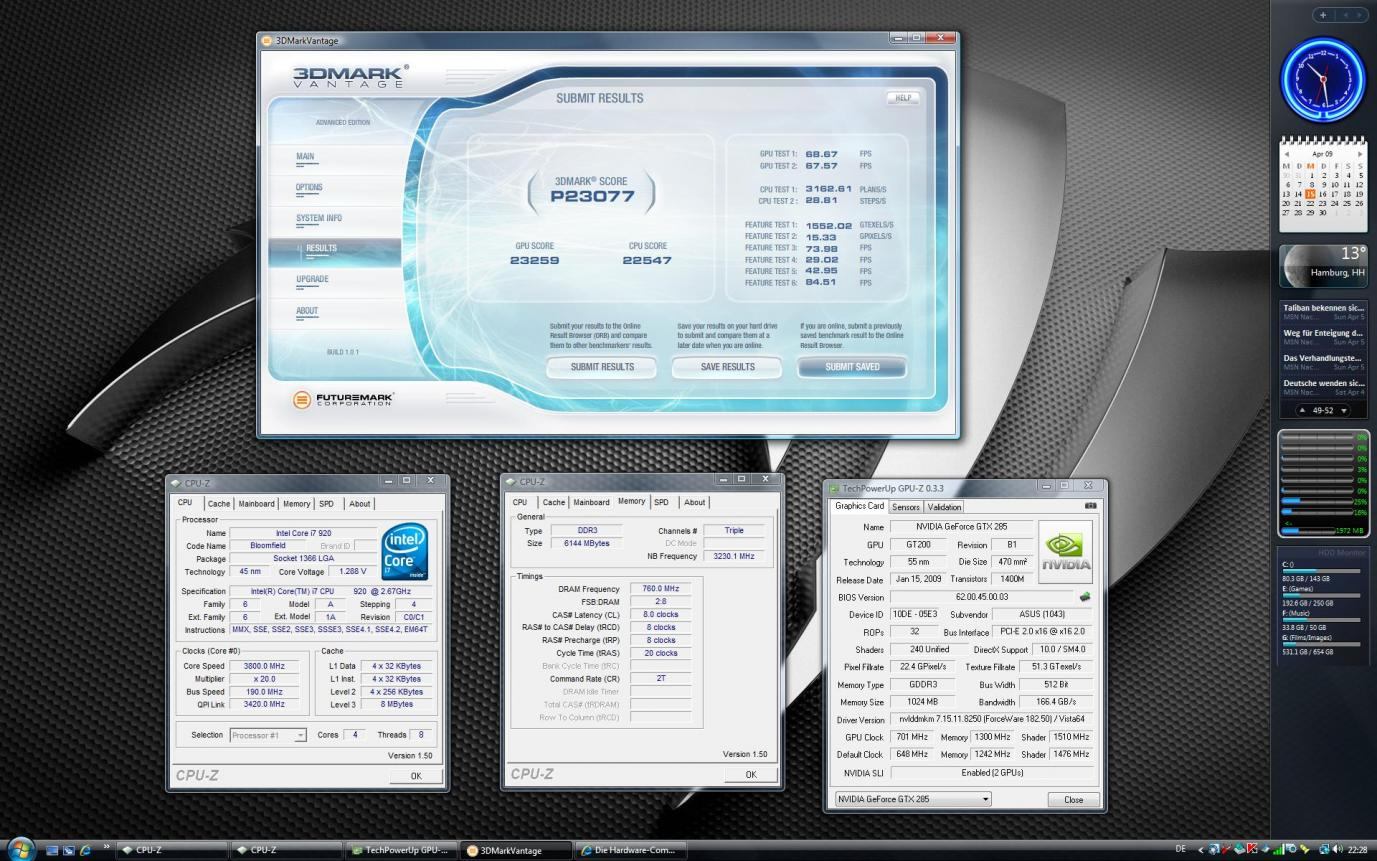Click the Submit Saved button
The width and height of the screenshot is (1377, 861).
(x=852, y=367)
